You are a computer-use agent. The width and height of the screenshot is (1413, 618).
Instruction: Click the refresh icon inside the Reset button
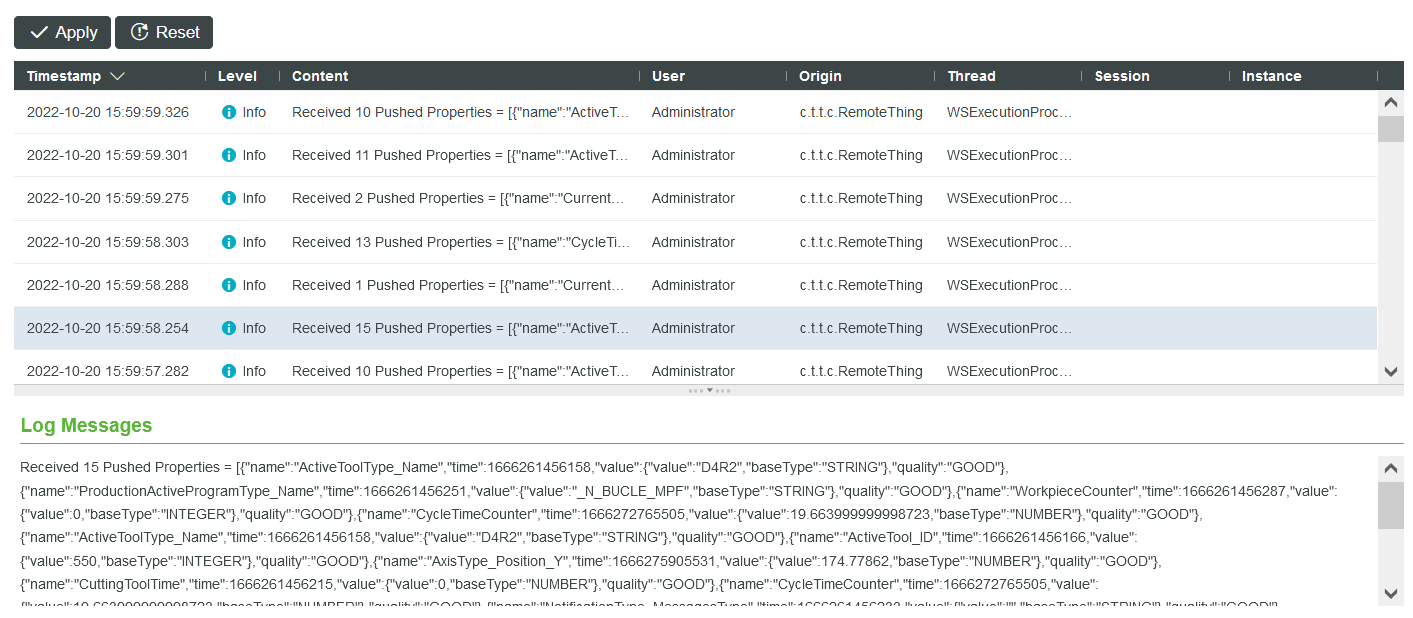coord(136,32)
